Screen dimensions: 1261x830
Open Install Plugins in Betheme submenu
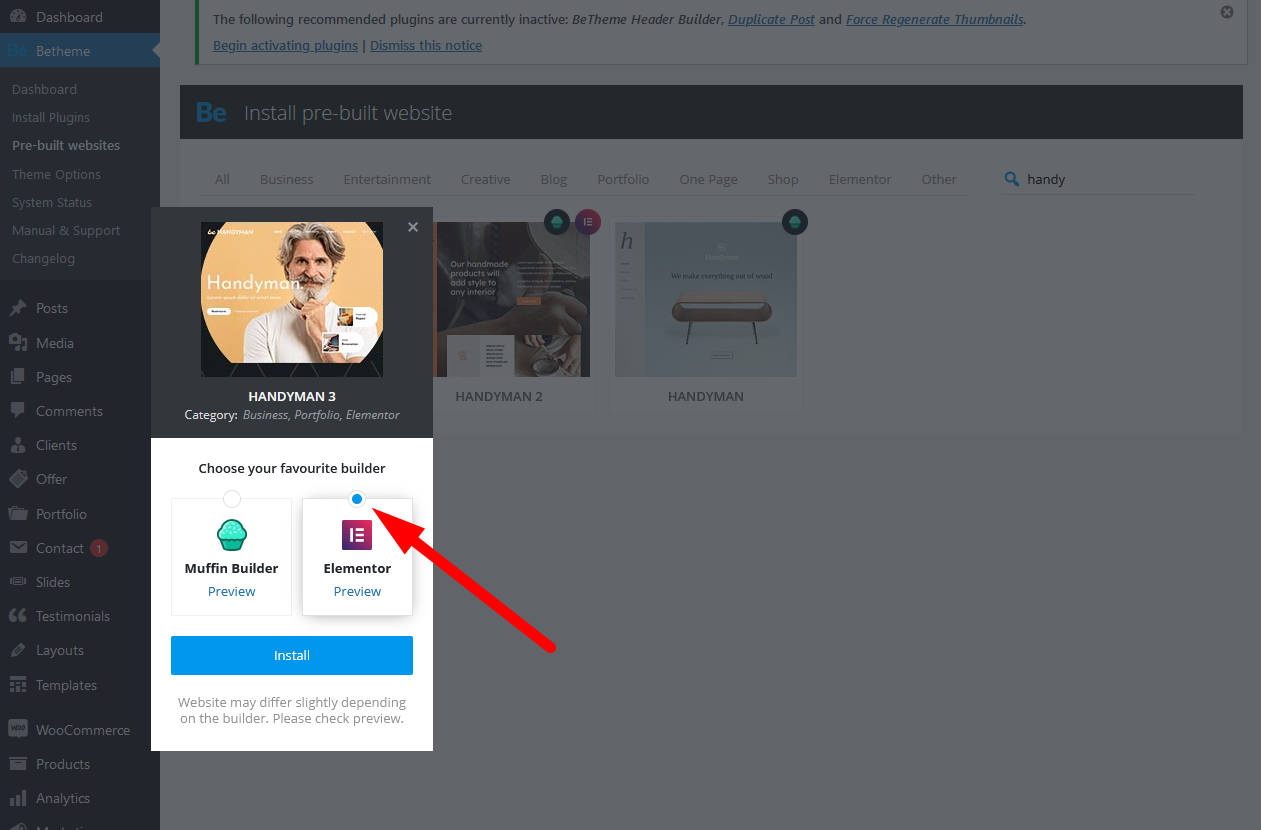(51, 117)
